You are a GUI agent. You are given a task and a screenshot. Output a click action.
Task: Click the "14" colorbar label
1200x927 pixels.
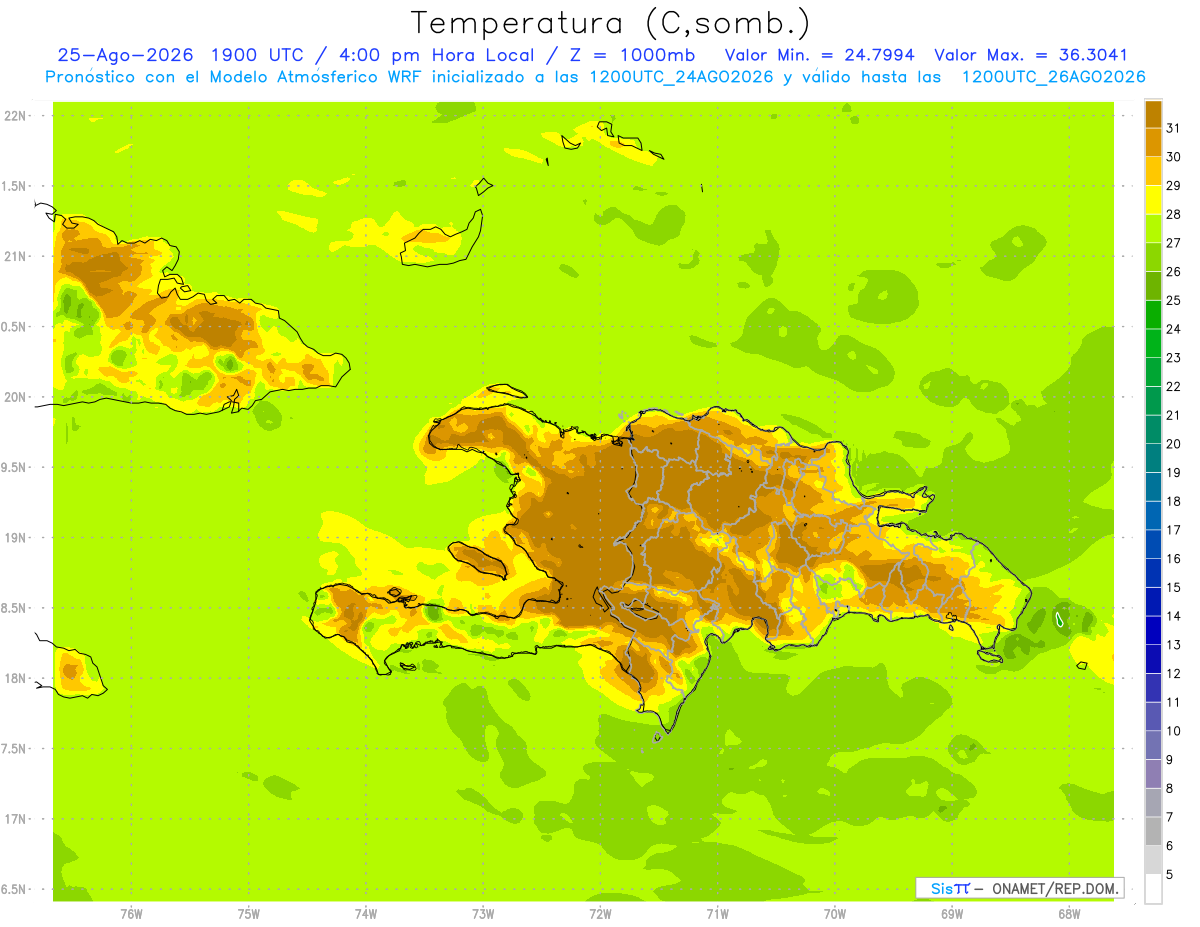[1174, 616]
